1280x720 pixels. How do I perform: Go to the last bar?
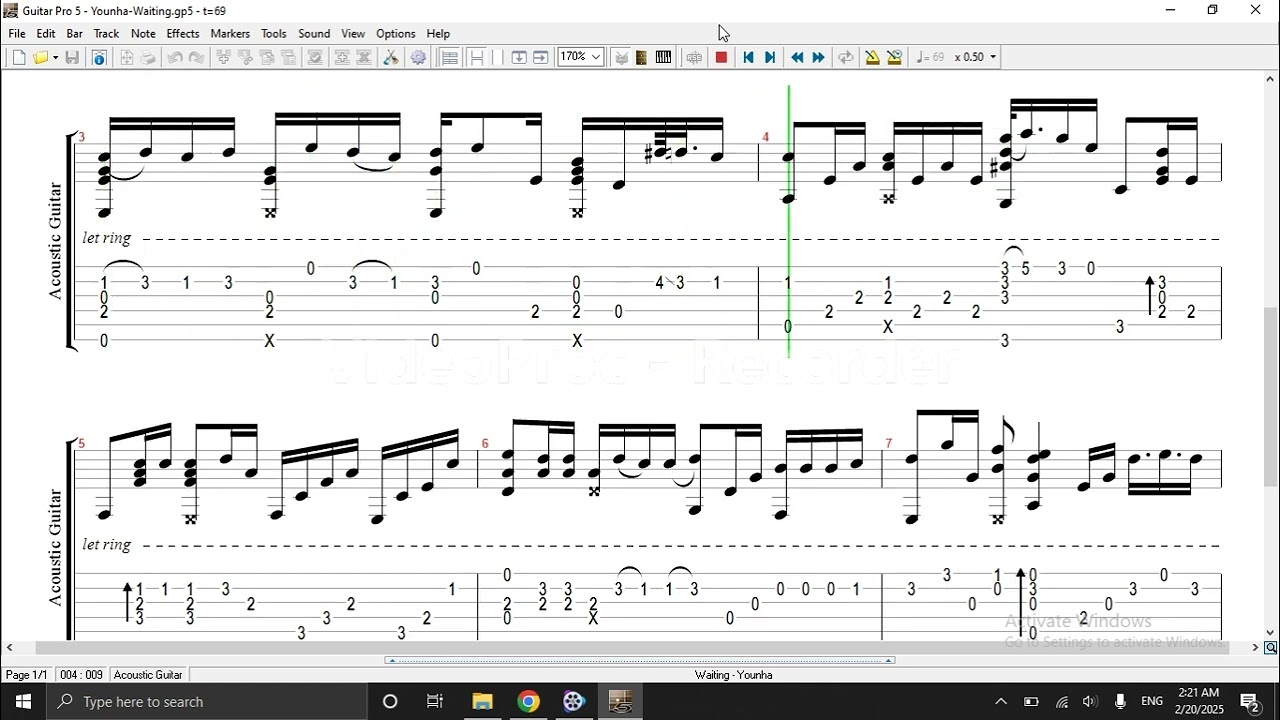pos(770,58)
